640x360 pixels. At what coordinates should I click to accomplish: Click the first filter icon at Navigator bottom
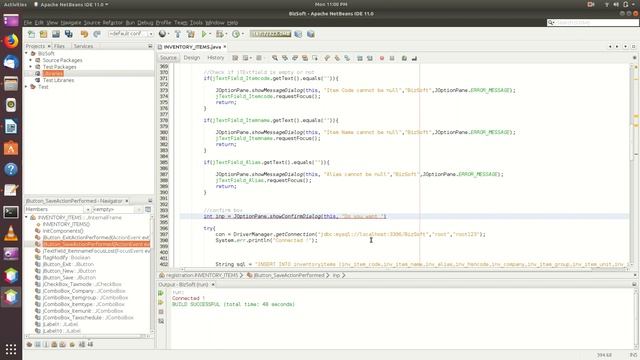pos(29,344)
